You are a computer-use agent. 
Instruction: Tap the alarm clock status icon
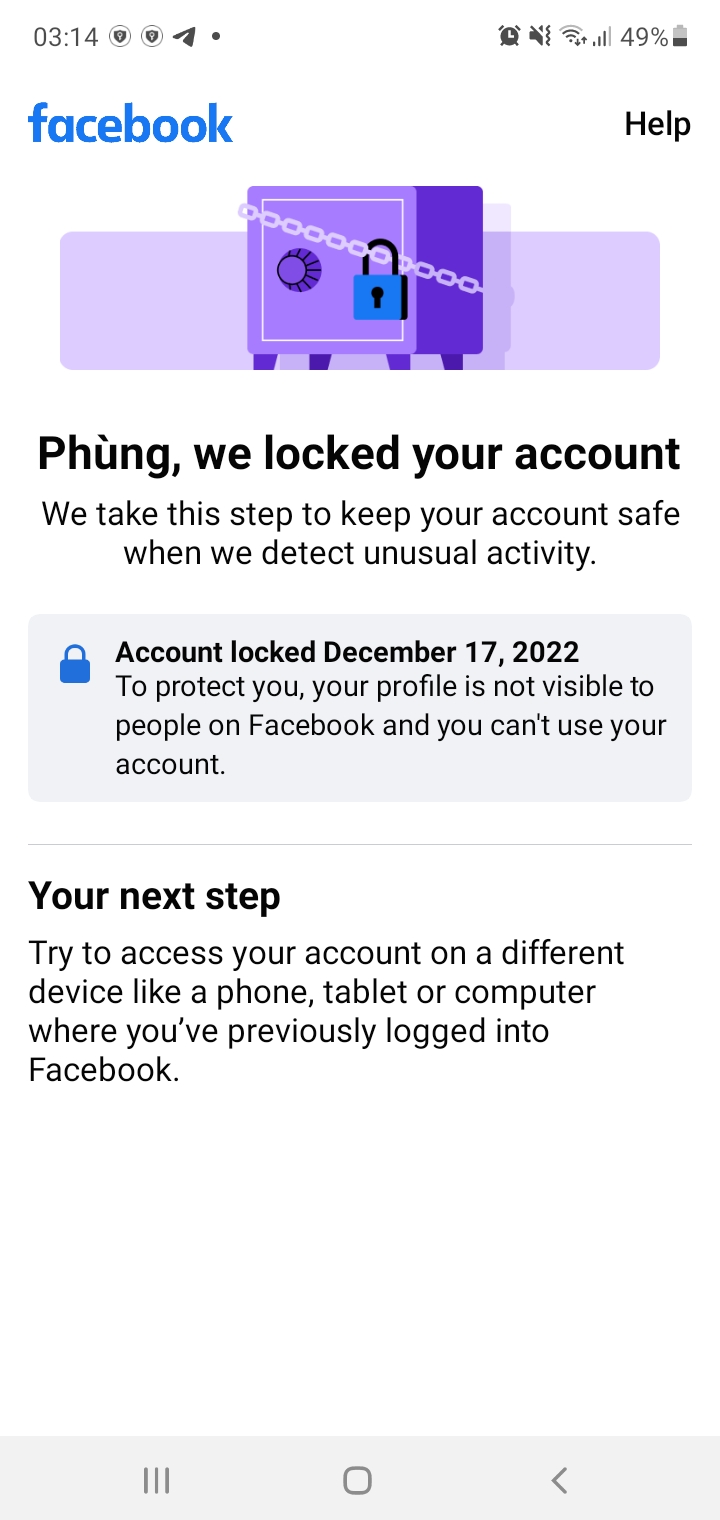[509, 37]
